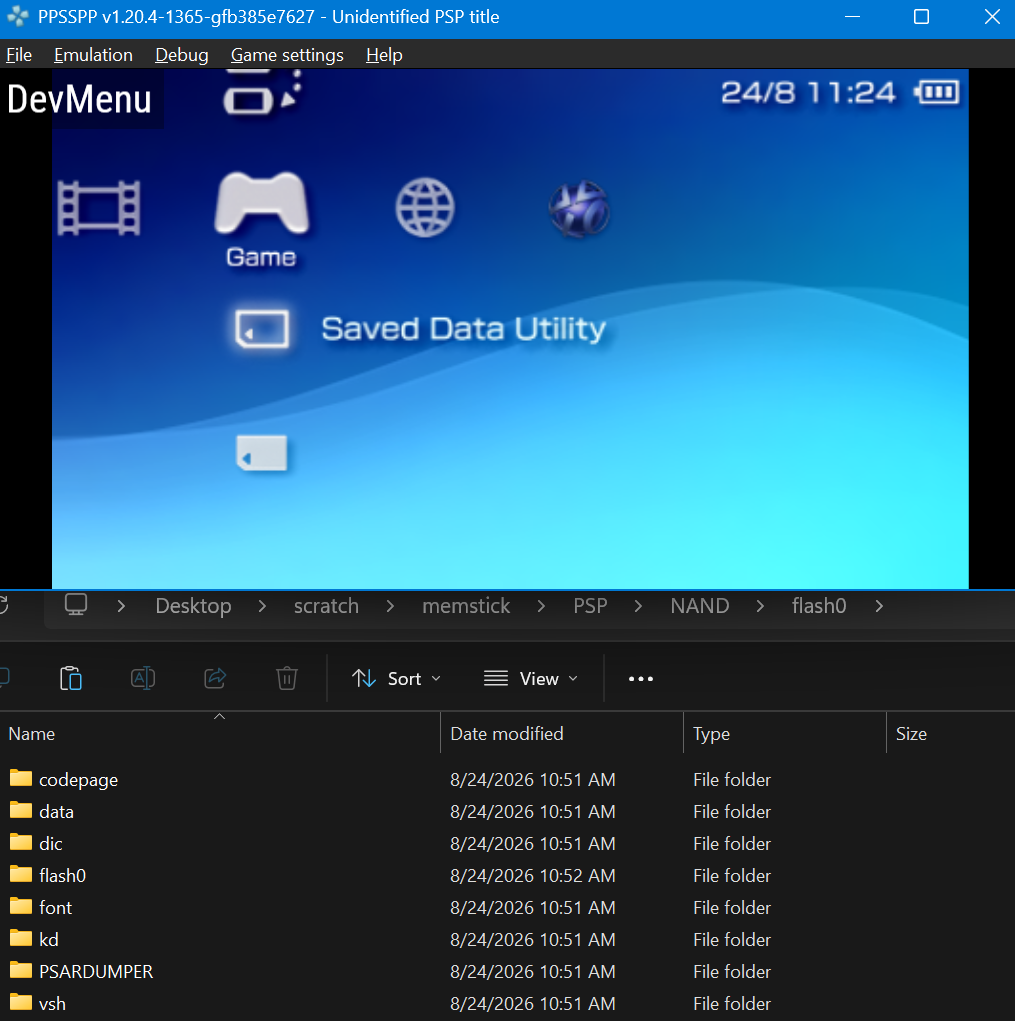Navigate to memstick in breadcrumb
The width and height of the screenshot is (1015, 1021).
pos(466,606)
